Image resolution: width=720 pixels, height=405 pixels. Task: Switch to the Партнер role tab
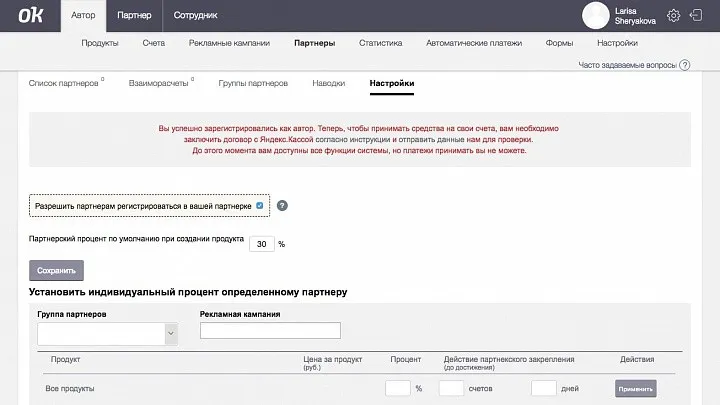click(134, 16)
